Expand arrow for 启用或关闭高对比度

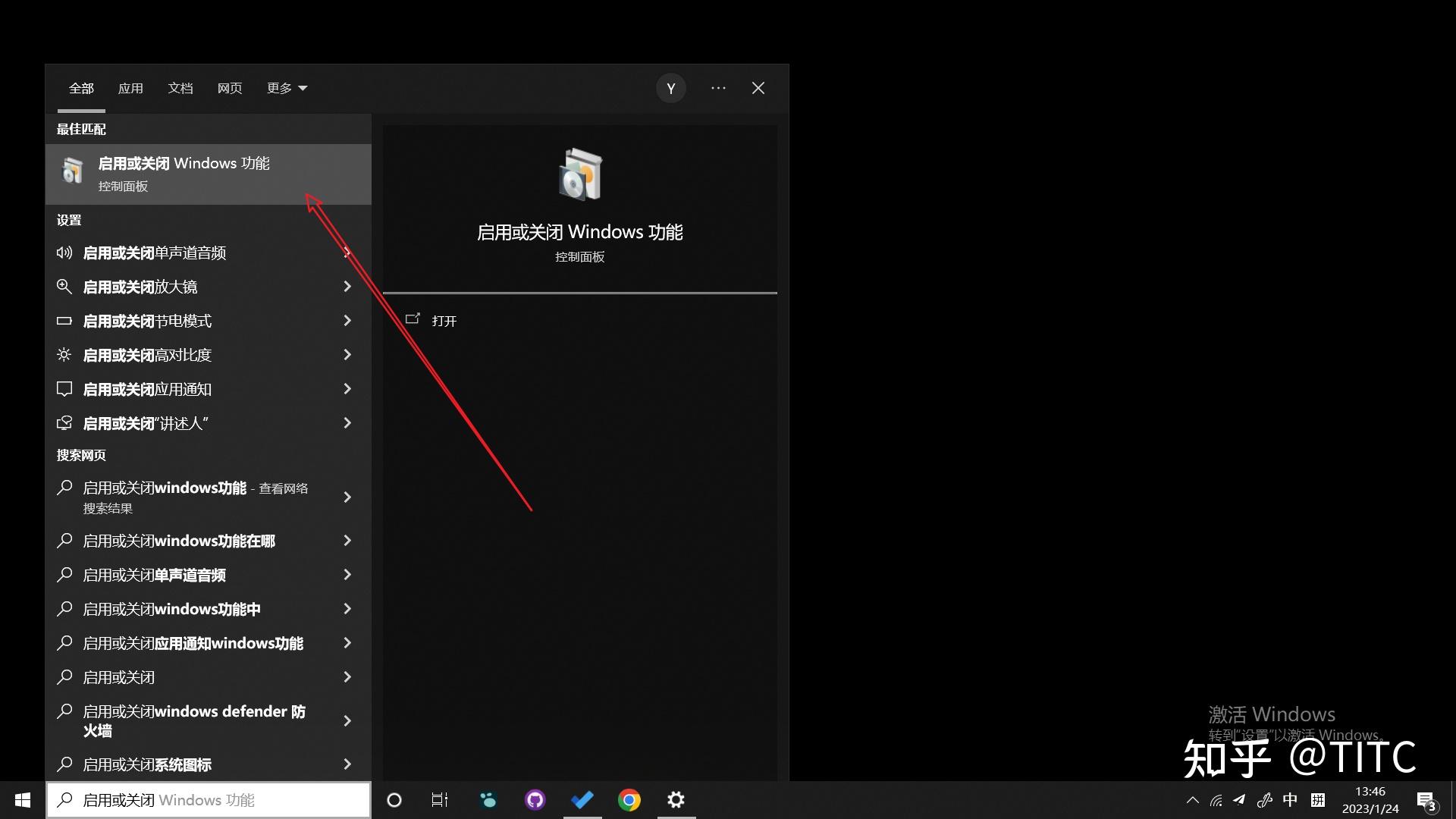(x=347, y=355)
